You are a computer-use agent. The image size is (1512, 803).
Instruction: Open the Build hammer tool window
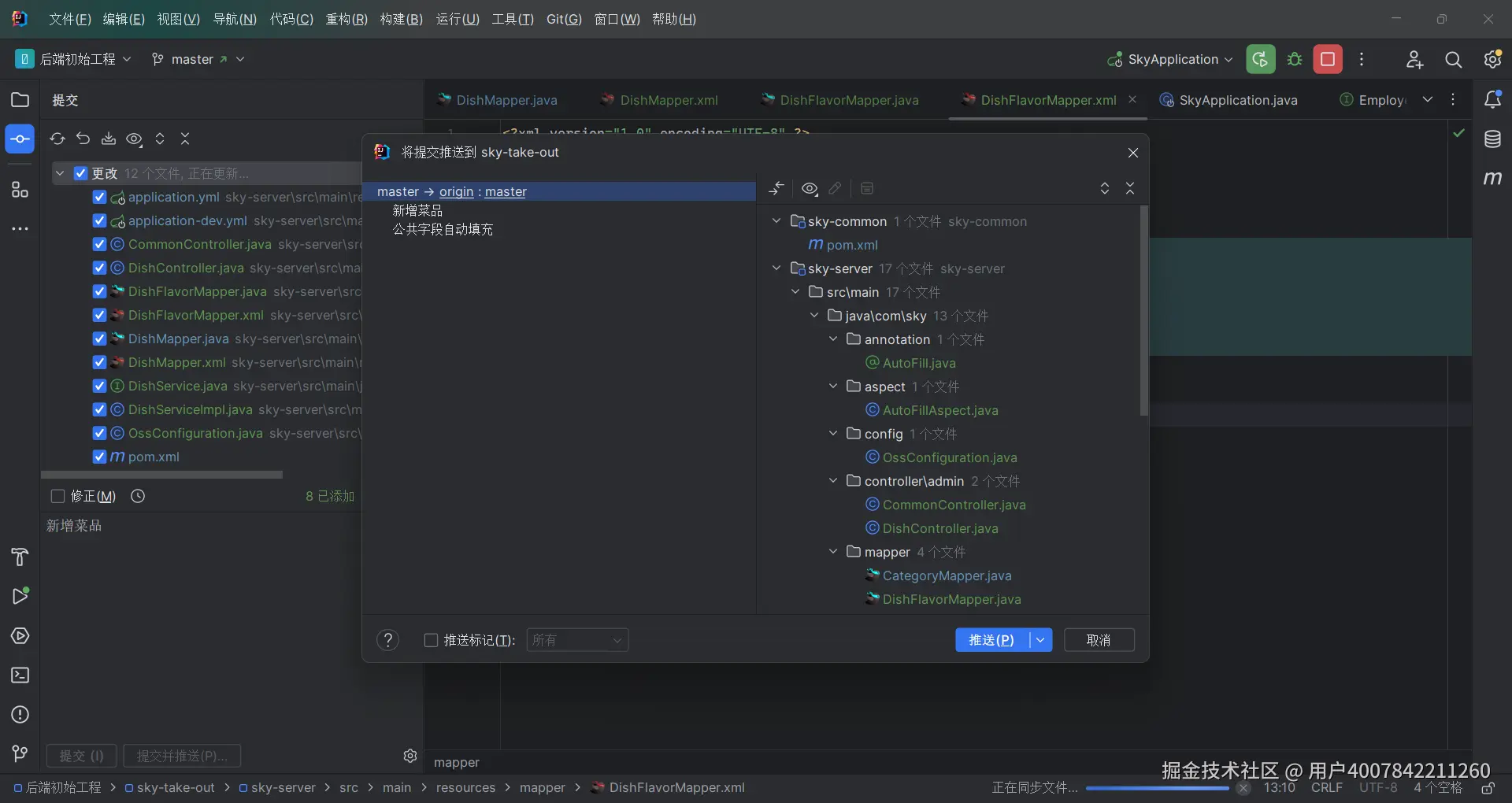(20, 557)
